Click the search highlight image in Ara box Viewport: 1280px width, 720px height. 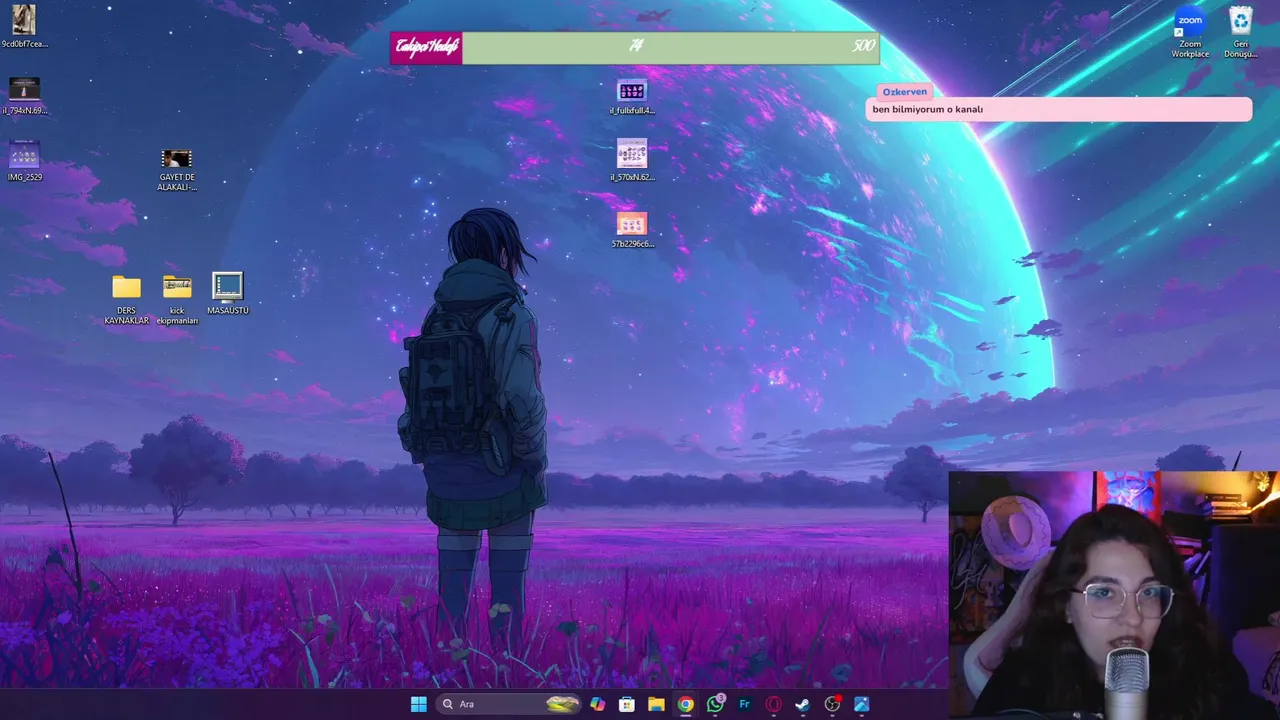pyautogui.click(x=563, y=704)
